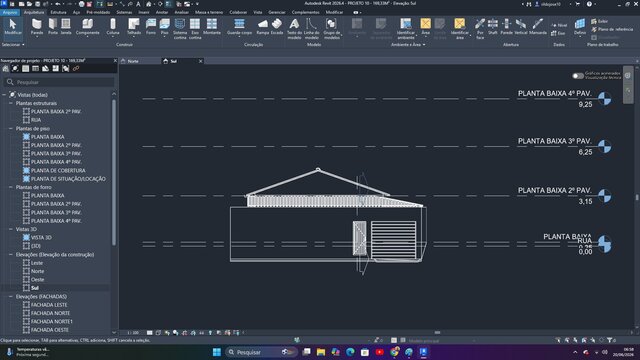Open File Explorer from the taskbar
This screenshot has height=360, width=640.
coord(321,352)
